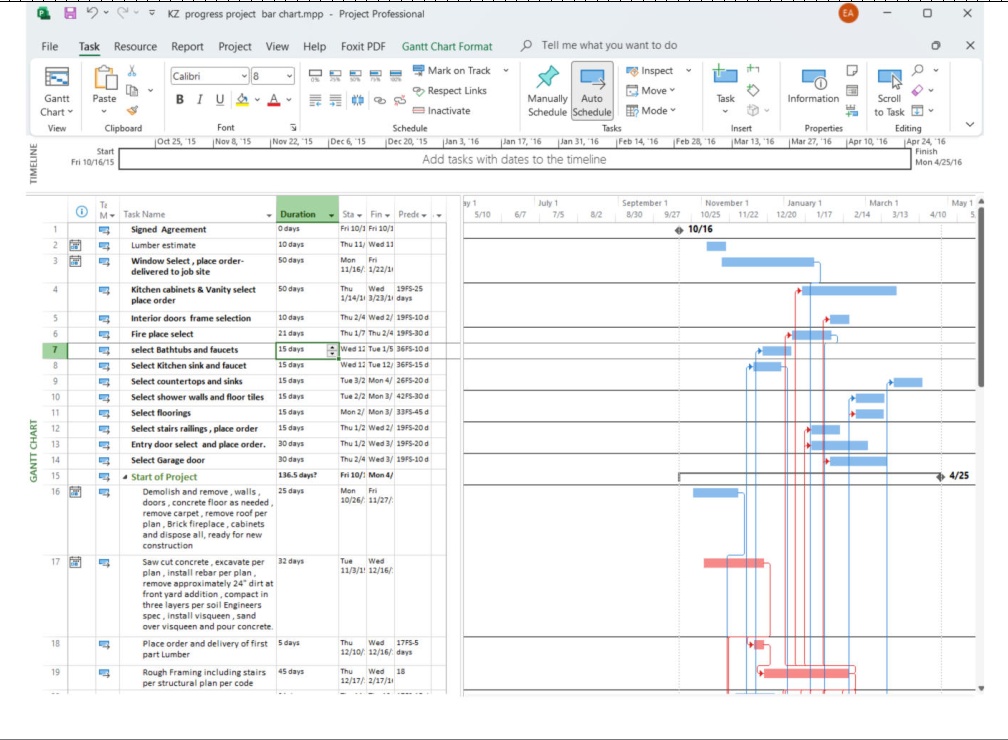This screenshot has width=1008, height=740.
Task: Click the duration spinner on row 7
Action: click(x=332, y=350)
